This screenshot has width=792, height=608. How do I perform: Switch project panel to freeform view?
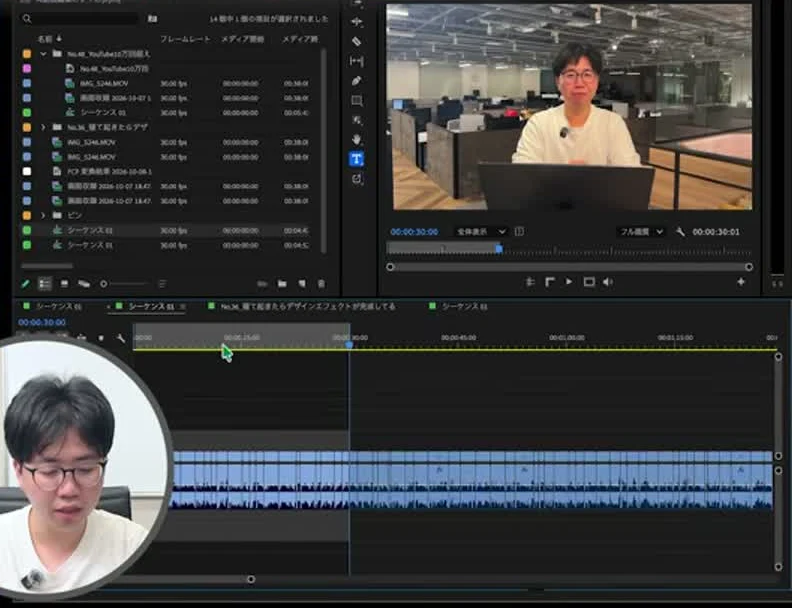coord(84,284)
